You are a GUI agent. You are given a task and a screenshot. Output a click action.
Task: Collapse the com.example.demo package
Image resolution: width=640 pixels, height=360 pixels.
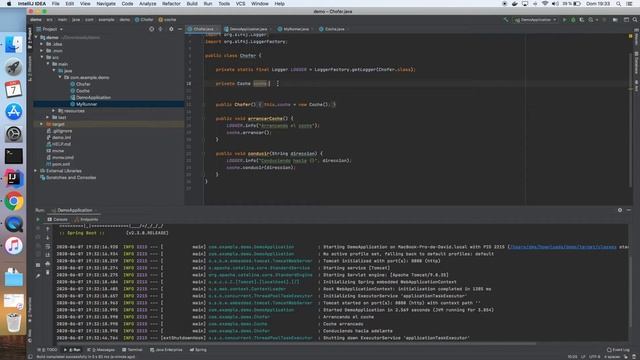(60, 77)
